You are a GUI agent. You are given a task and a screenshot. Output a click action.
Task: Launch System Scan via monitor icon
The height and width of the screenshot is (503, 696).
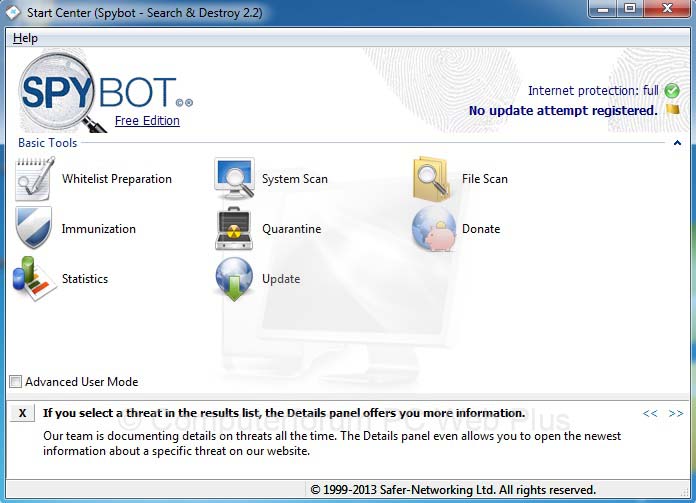(x=234, y=178)
